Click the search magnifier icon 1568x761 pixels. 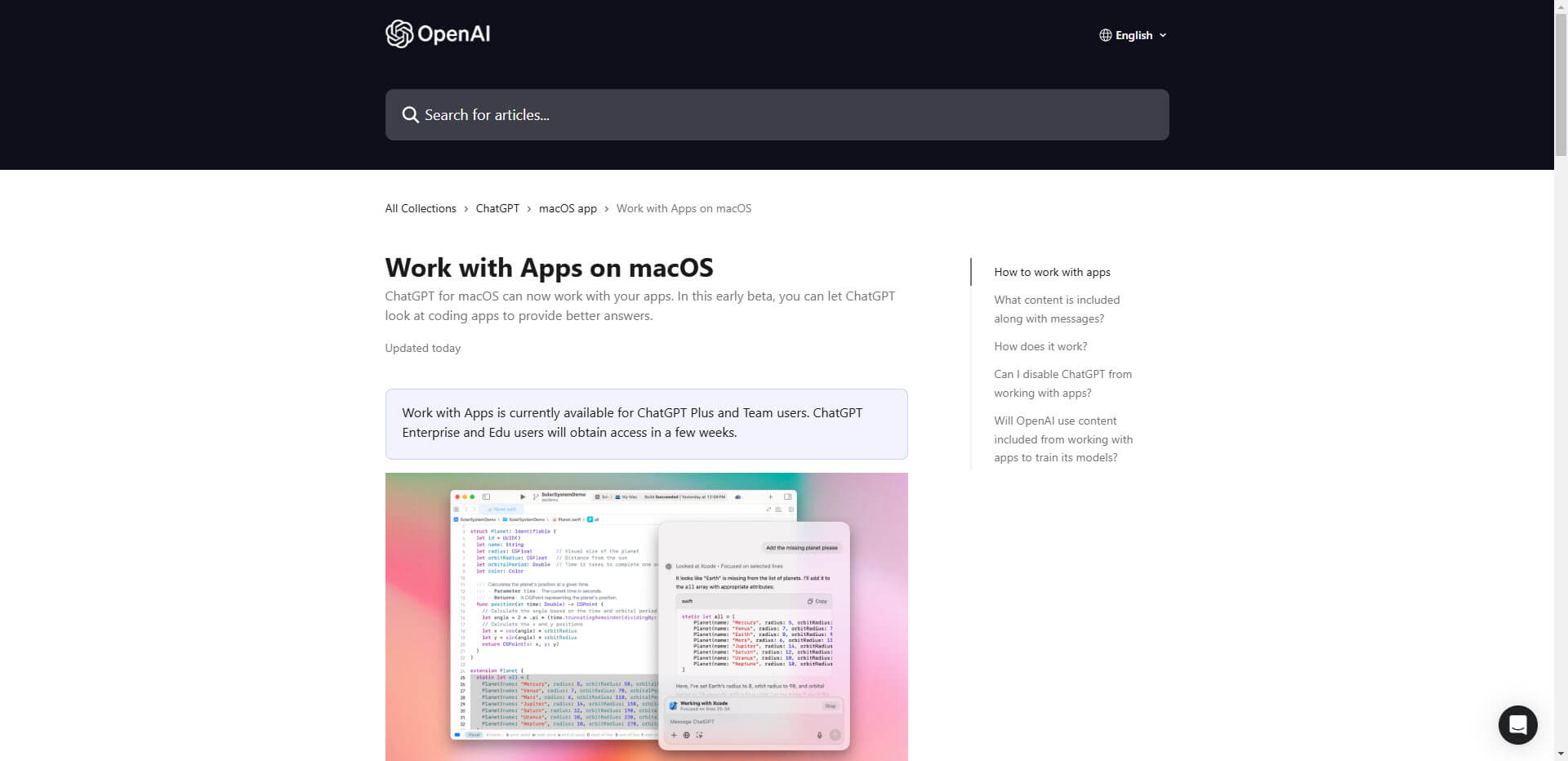(x=410, y=115)
